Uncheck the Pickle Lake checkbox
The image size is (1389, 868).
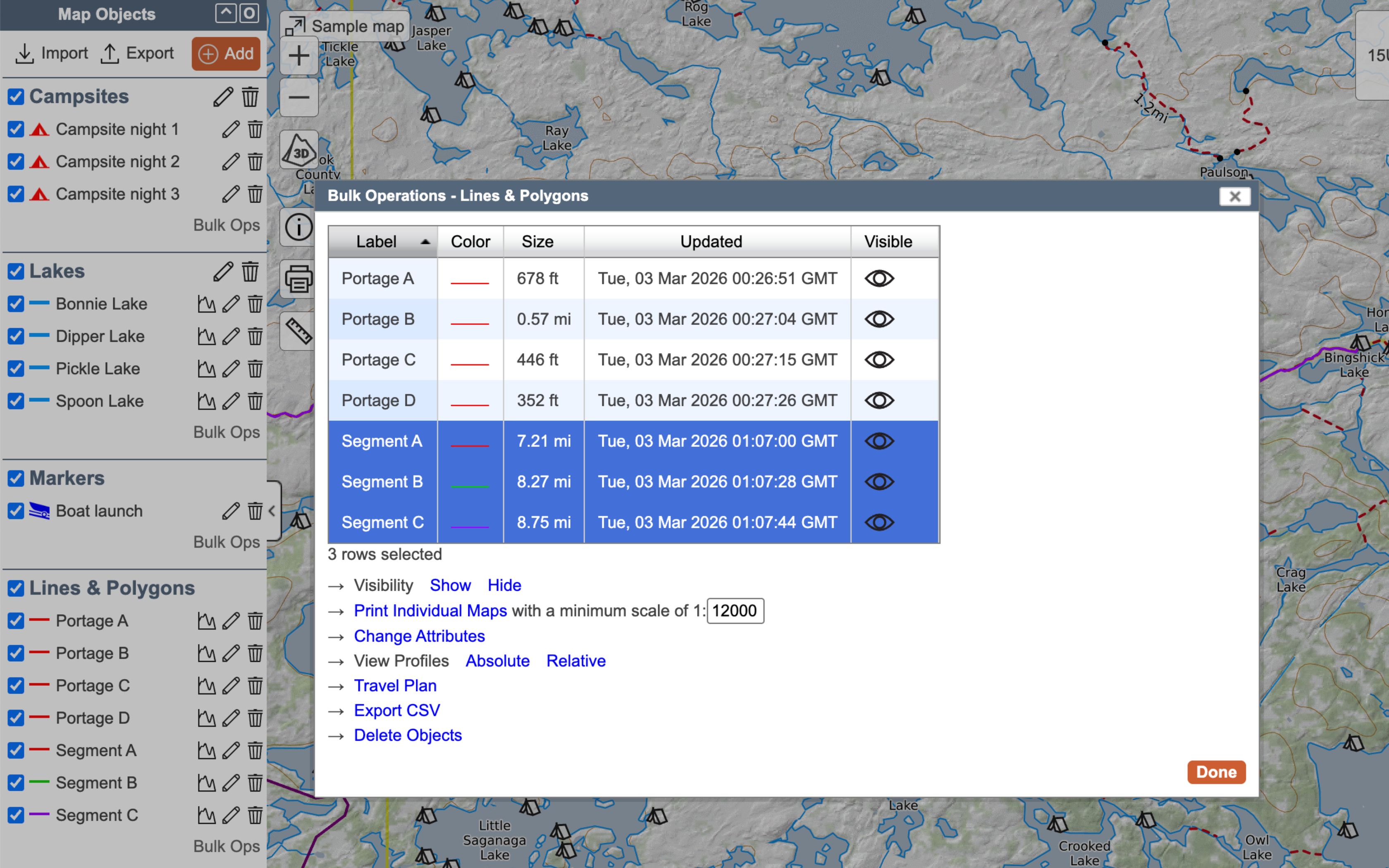(16, 369)
